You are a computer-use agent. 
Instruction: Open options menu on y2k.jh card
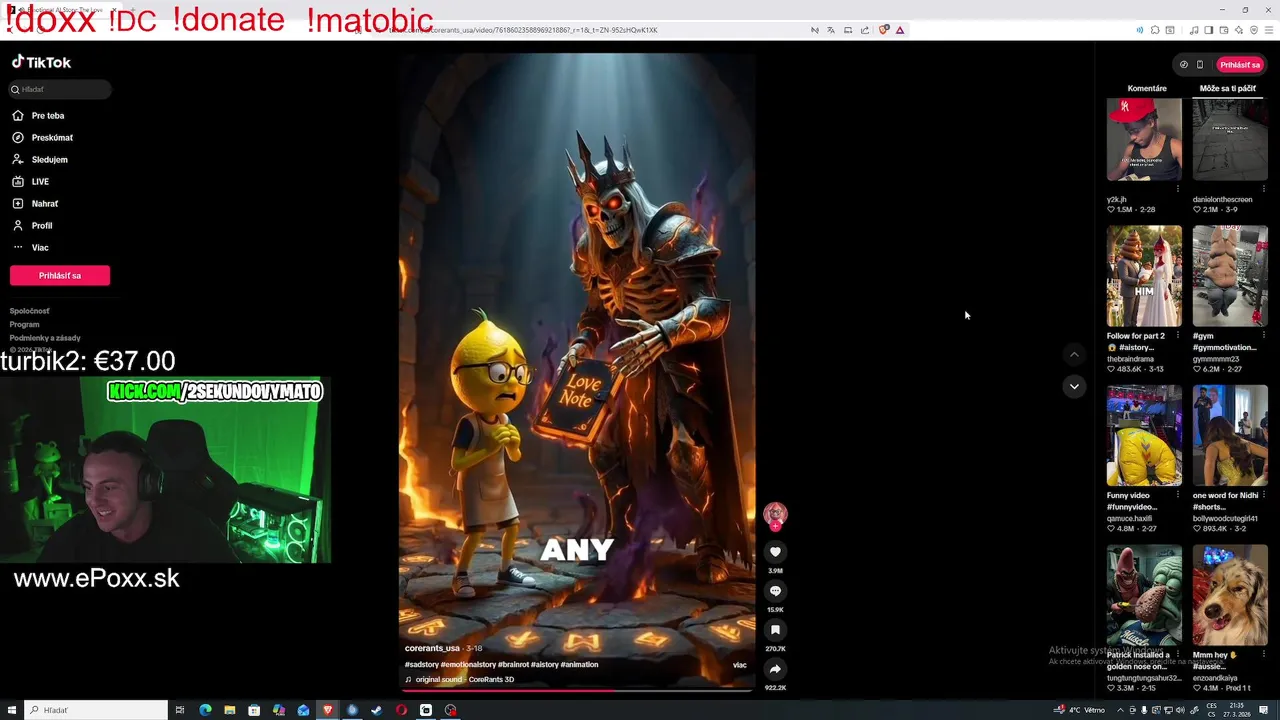(1178, 188)
